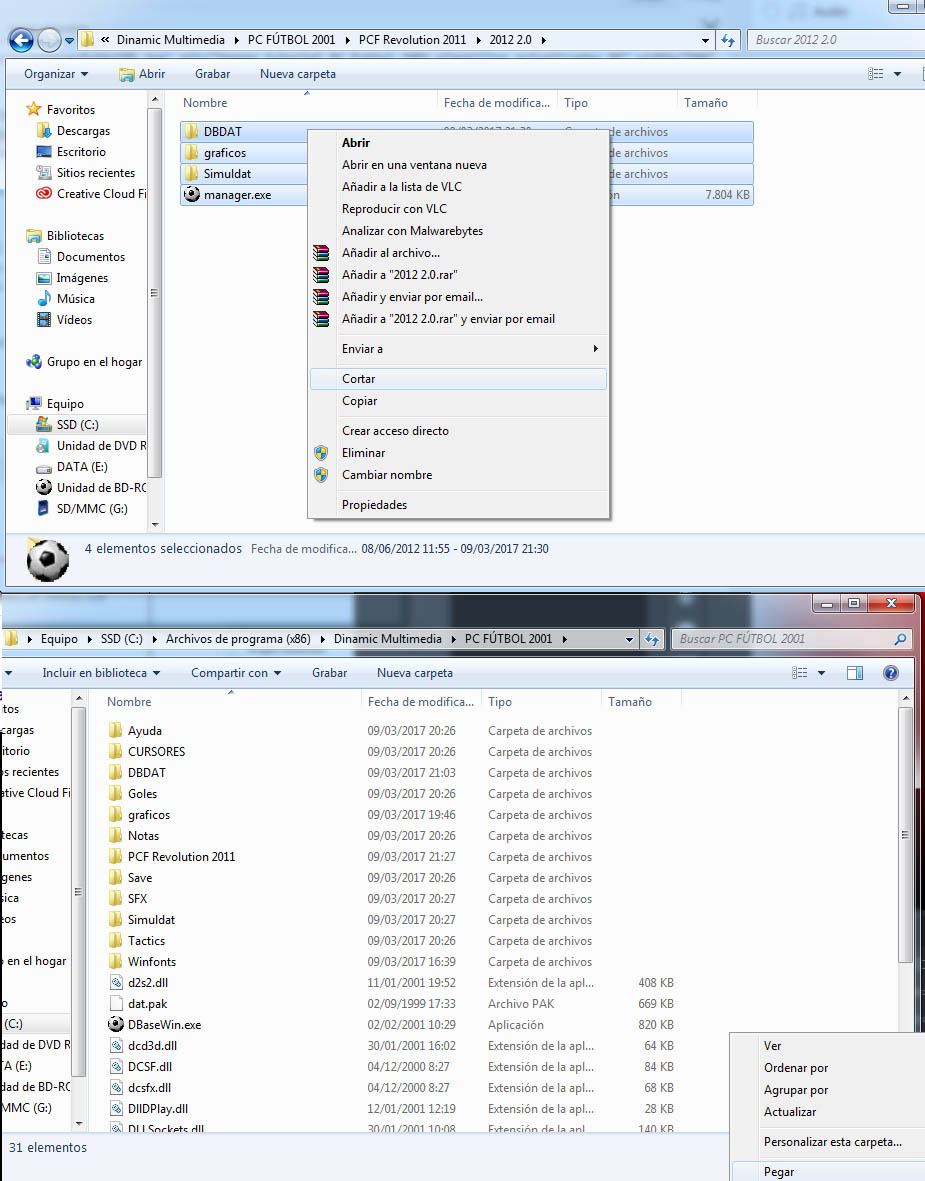
Task: Select Winfonts folder in bottom list
Action: pos(151,962)
